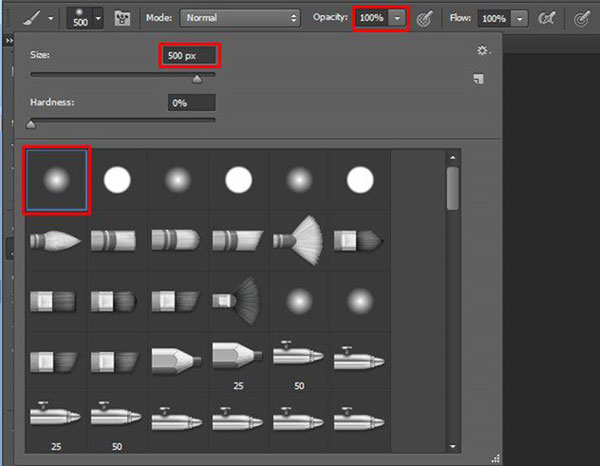Select the Flat Blunt Short Stiff brush

53,301
